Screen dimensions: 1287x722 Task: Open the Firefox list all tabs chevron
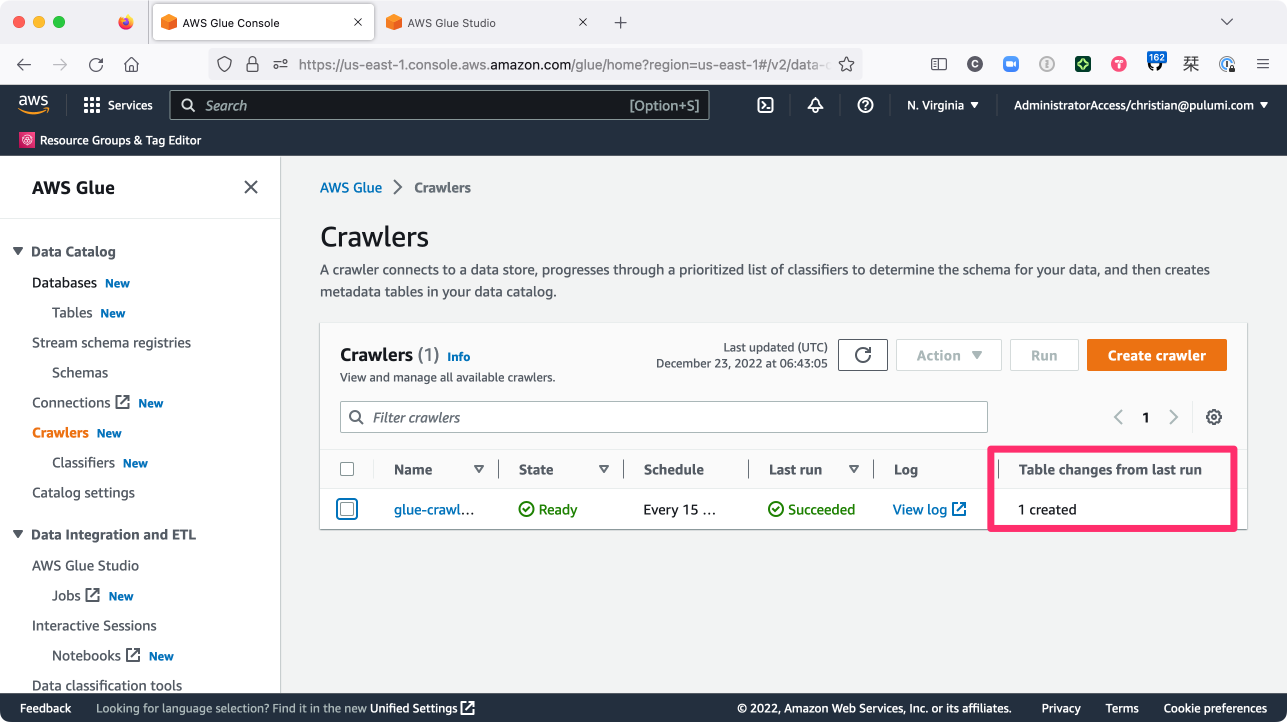tap(1227, 22)
